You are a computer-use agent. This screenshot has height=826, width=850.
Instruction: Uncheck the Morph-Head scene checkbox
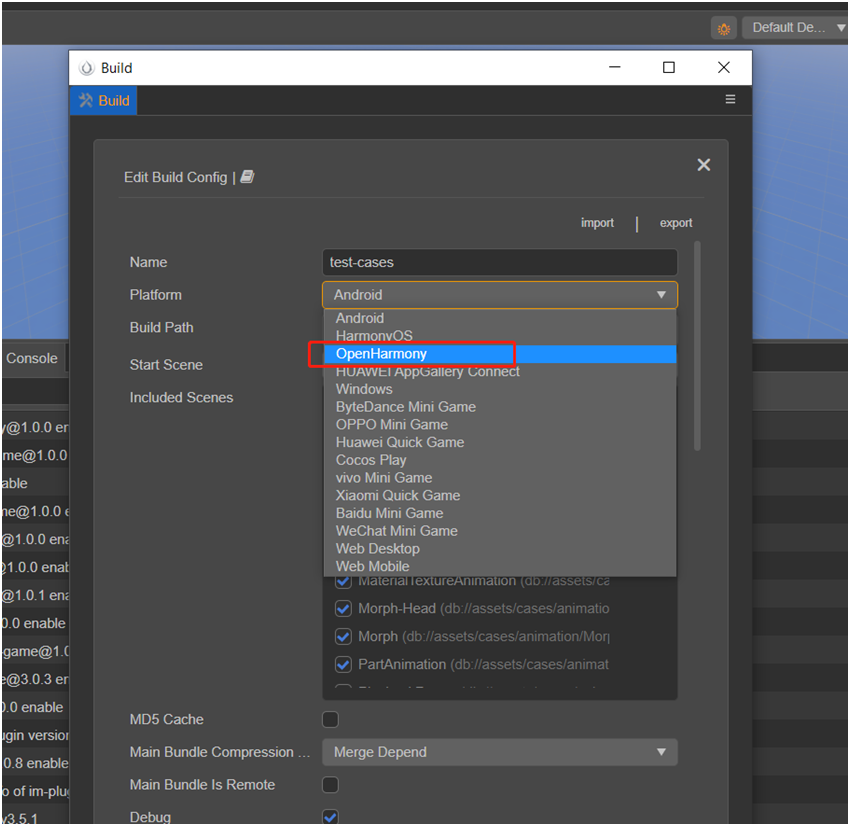[x=343, y=609]
